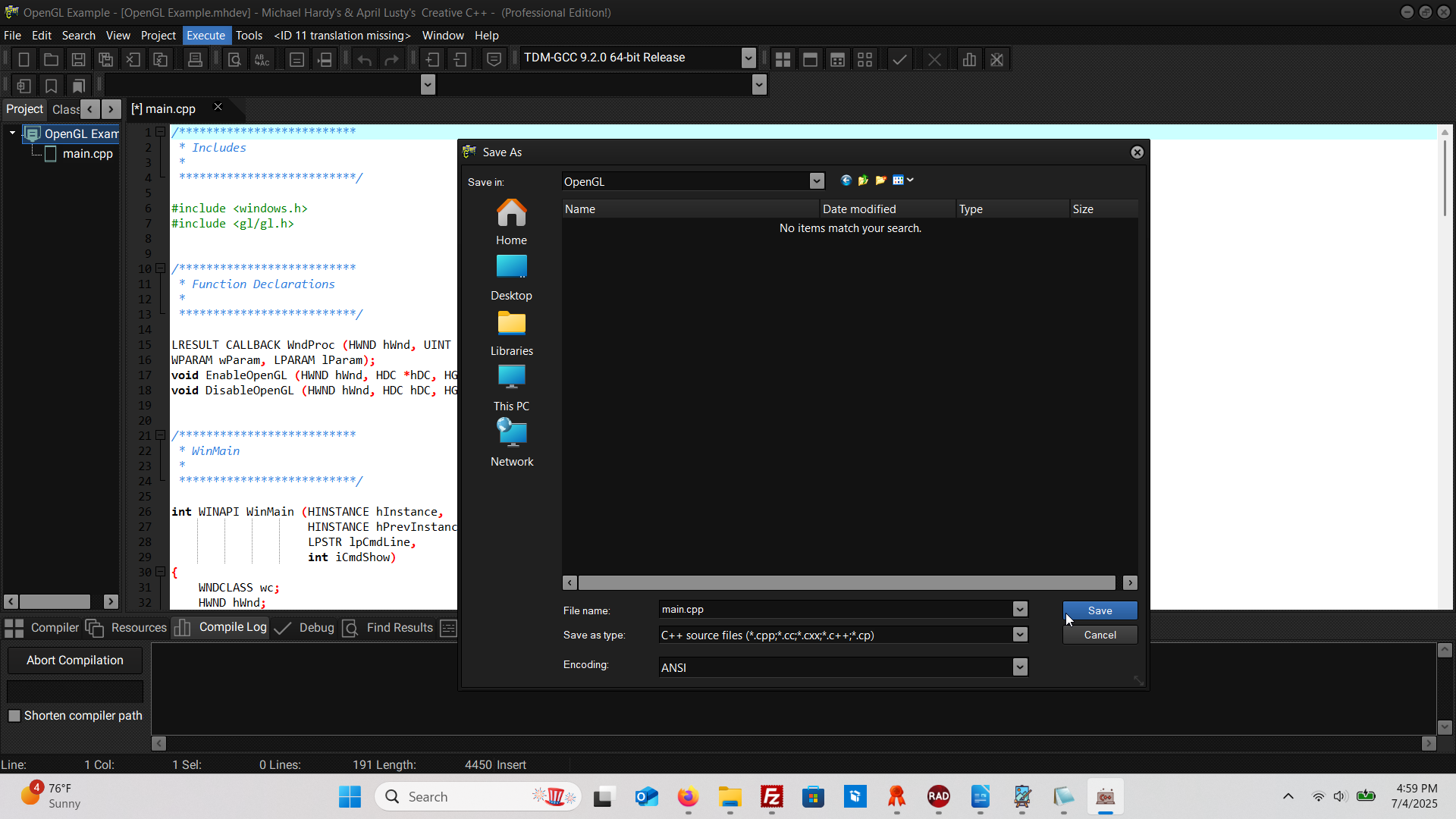Open the Execute menu
Viewport: 1456px width, 819px height.
206,36
